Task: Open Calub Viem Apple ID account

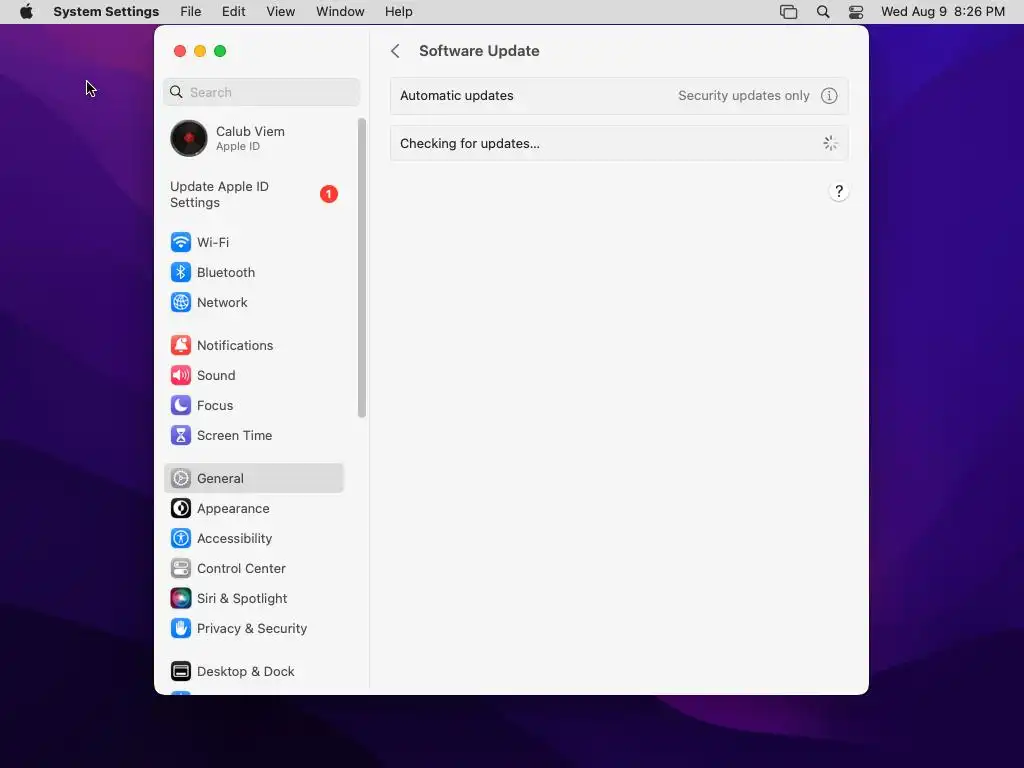Action: tap(253, 138)
